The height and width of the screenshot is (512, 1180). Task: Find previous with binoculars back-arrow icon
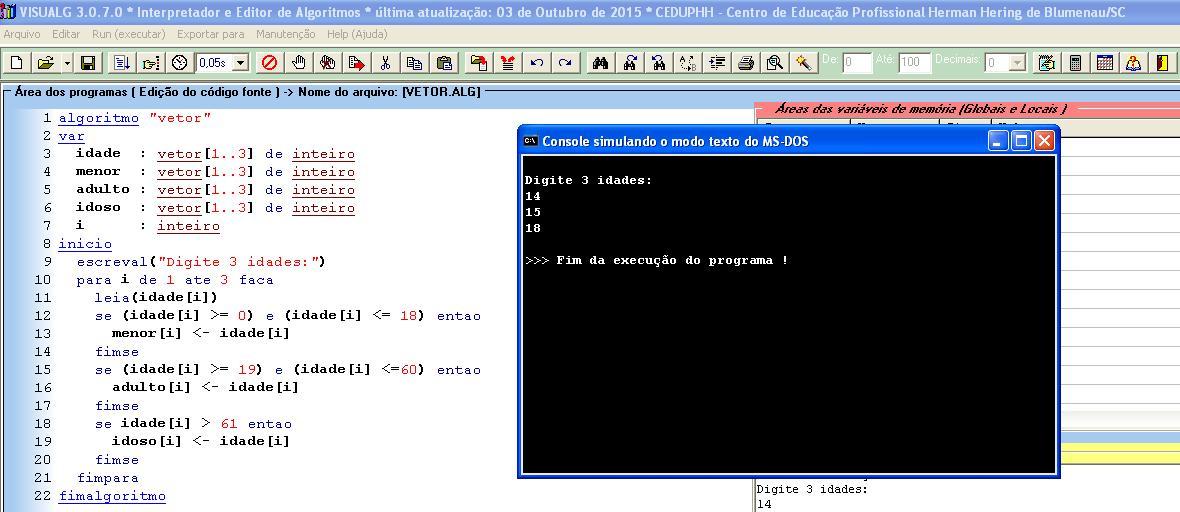tap(658, 63)
